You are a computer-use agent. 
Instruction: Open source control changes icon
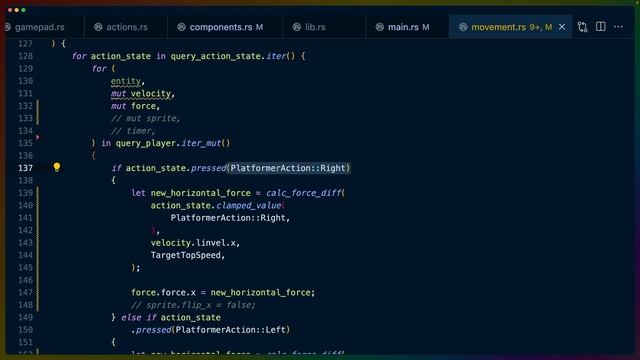click(x=582, y=27)
